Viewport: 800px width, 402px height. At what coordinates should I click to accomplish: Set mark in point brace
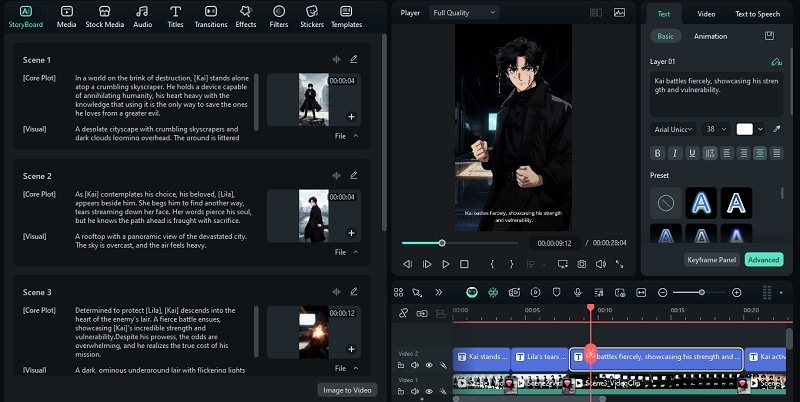click(492, 264)
